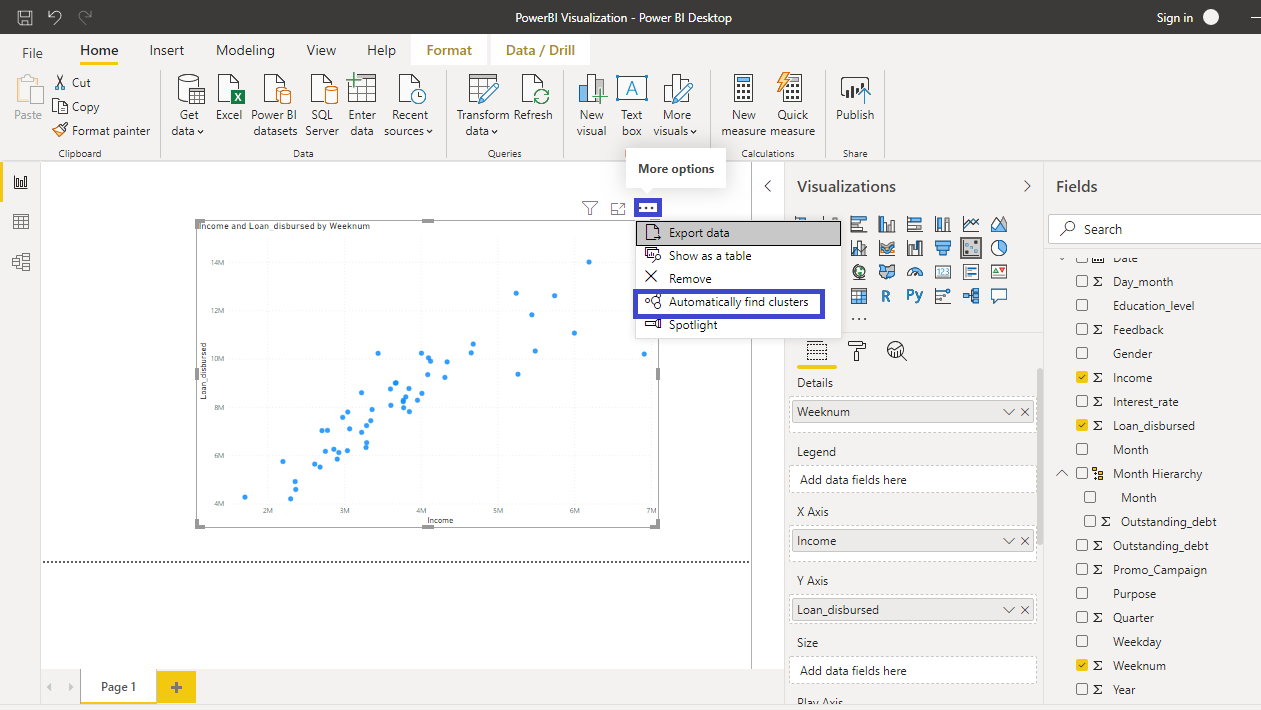Image resolution: width=1261 pixels, height=710 pixels.
Task: Collapse the Visualizations pane
Action: pyautogui.click(x=1027, y=186)
